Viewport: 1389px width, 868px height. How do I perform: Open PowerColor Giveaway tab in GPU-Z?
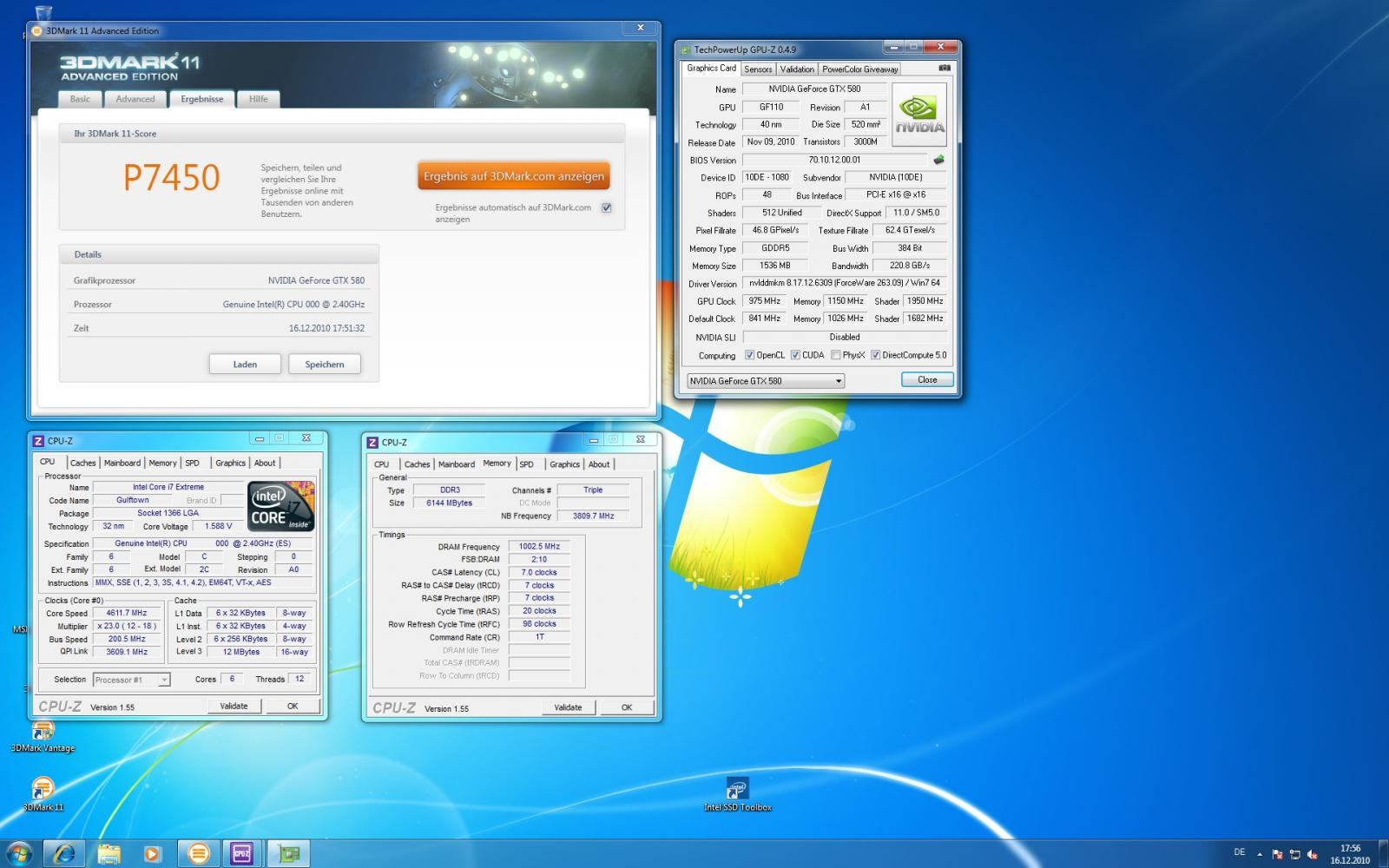tap(859, 69)
